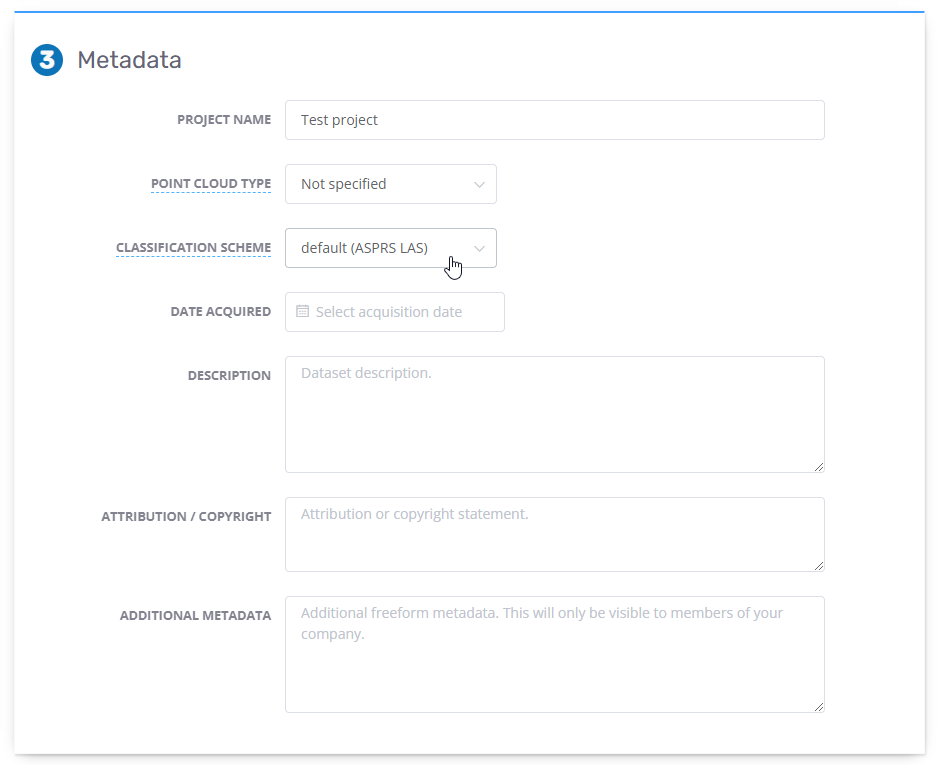Open the Select acquisition date field
Screen dimensions: 939x765
pos(394,312)
